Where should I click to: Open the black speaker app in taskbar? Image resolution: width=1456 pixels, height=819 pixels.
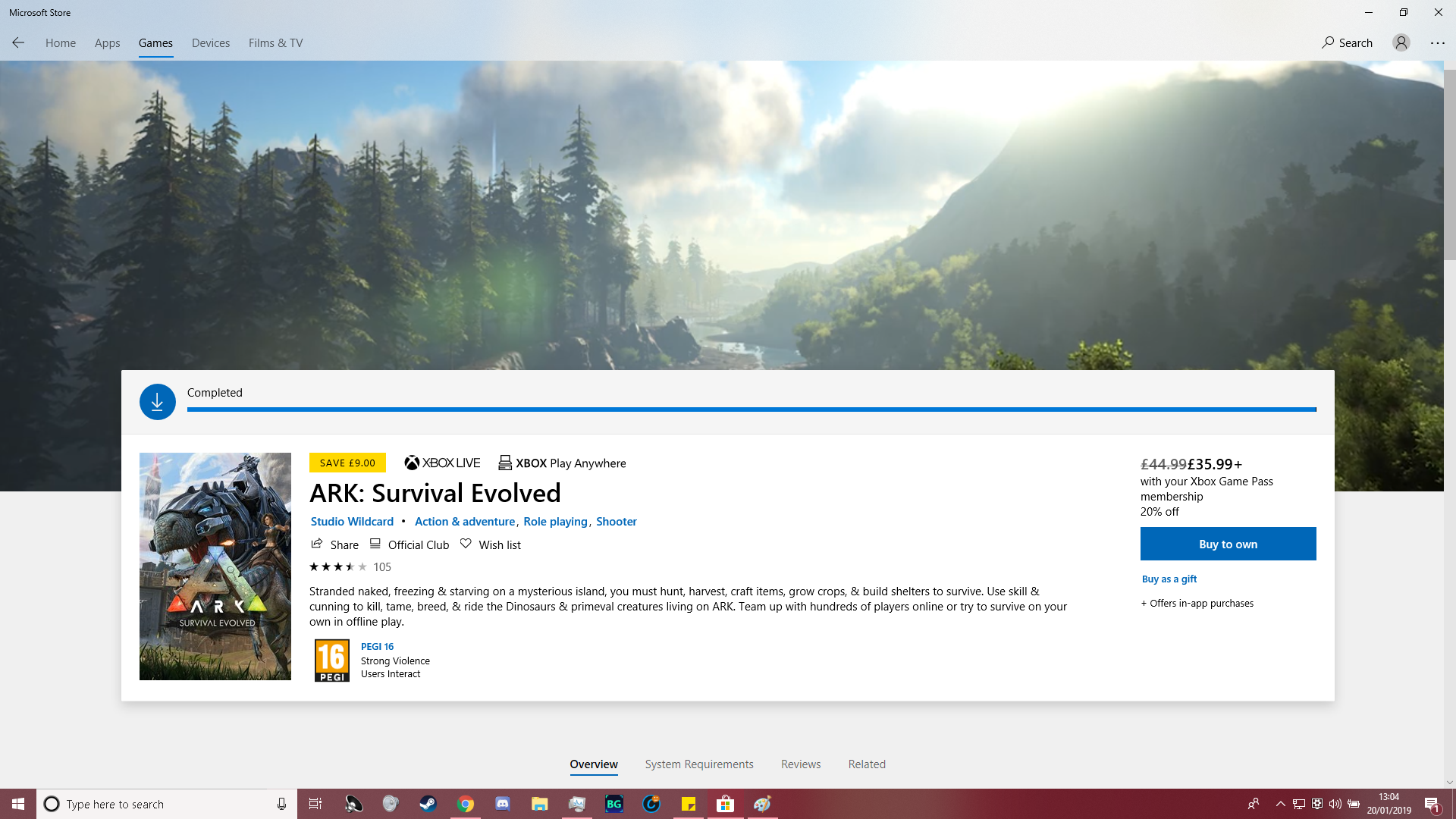pos(353,804)
